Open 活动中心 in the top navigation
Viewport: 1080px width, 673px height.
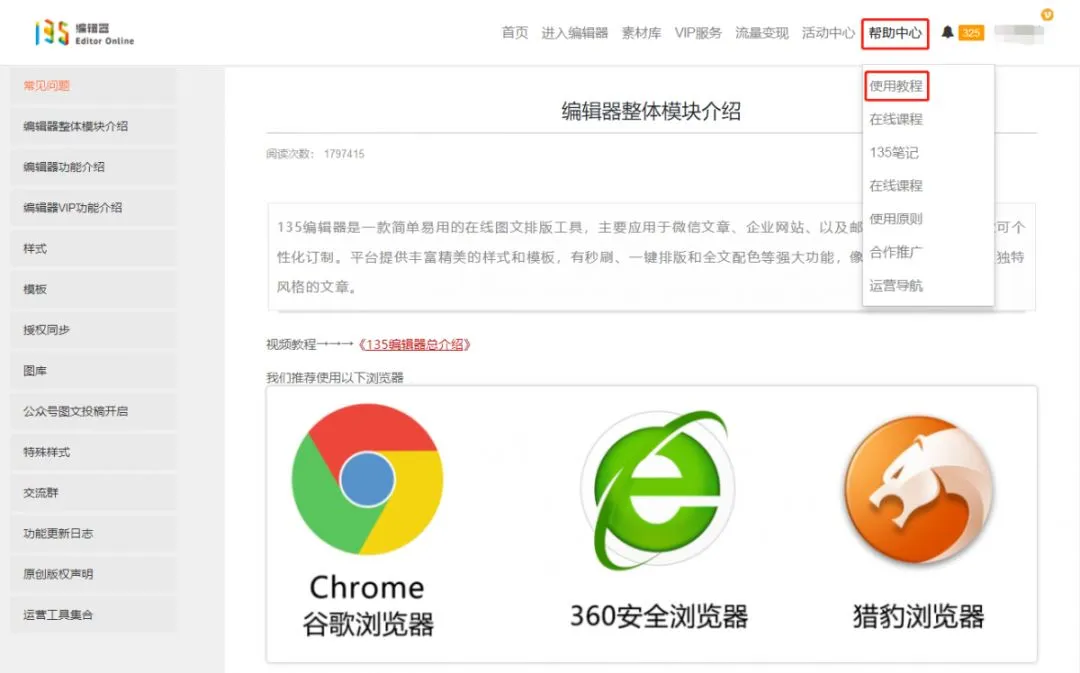click(828, 32)
